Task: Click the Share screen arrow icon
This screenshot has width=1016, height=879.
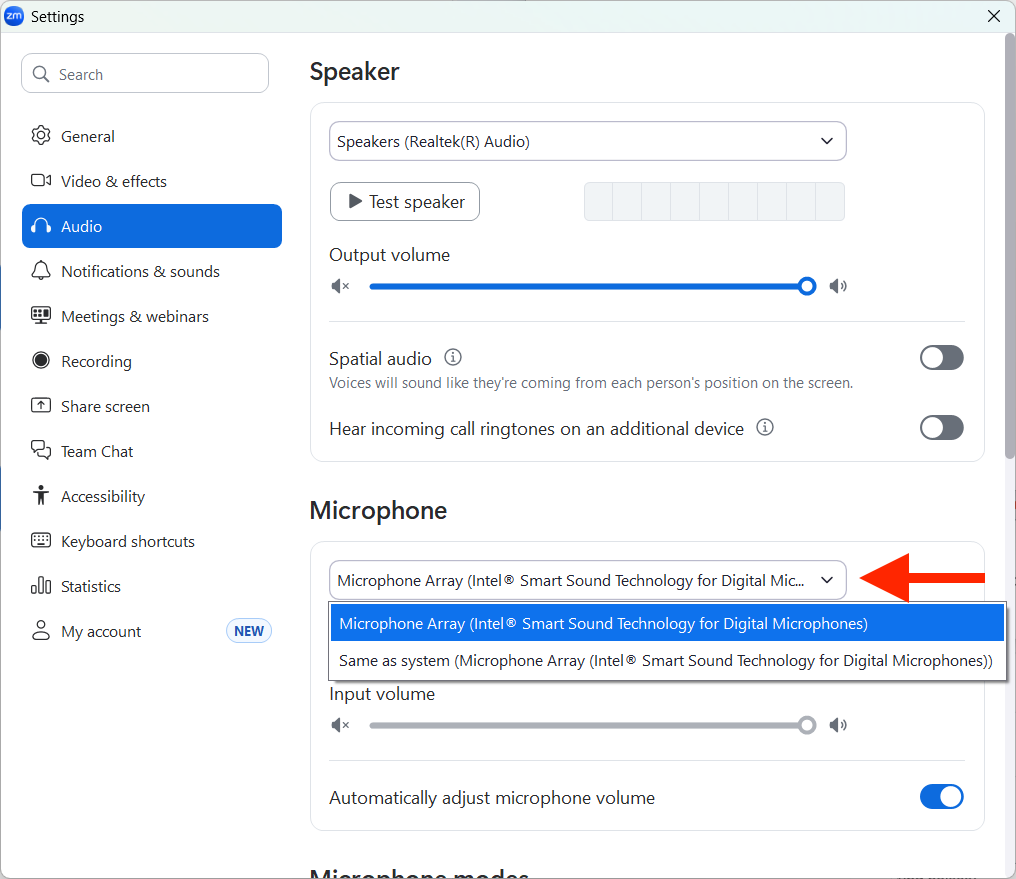Action: 41,405
